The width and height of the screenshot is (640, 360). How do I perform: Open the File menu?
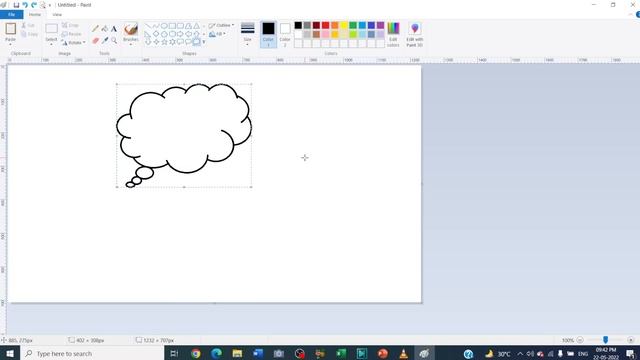click(x=11, y=15)
